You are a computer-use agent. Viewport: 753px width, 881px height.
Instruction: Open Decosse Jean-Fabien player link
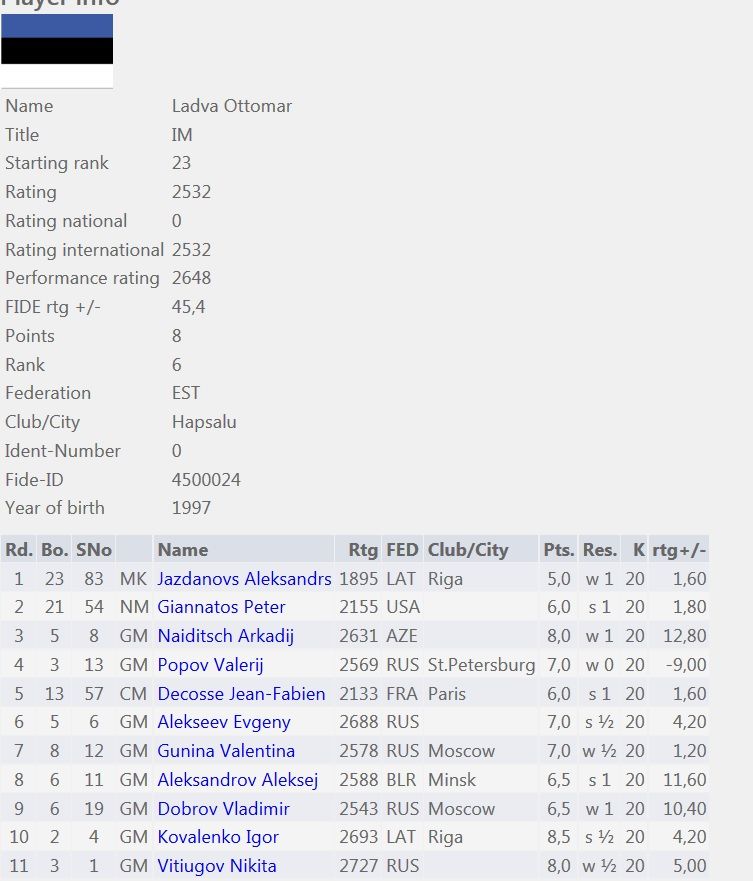coord(241,693)
